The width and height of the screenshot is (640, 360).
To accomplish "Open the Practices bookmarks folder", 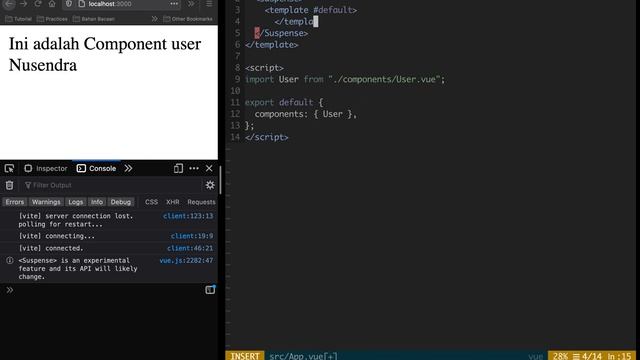I will click(x=52, y=19).
